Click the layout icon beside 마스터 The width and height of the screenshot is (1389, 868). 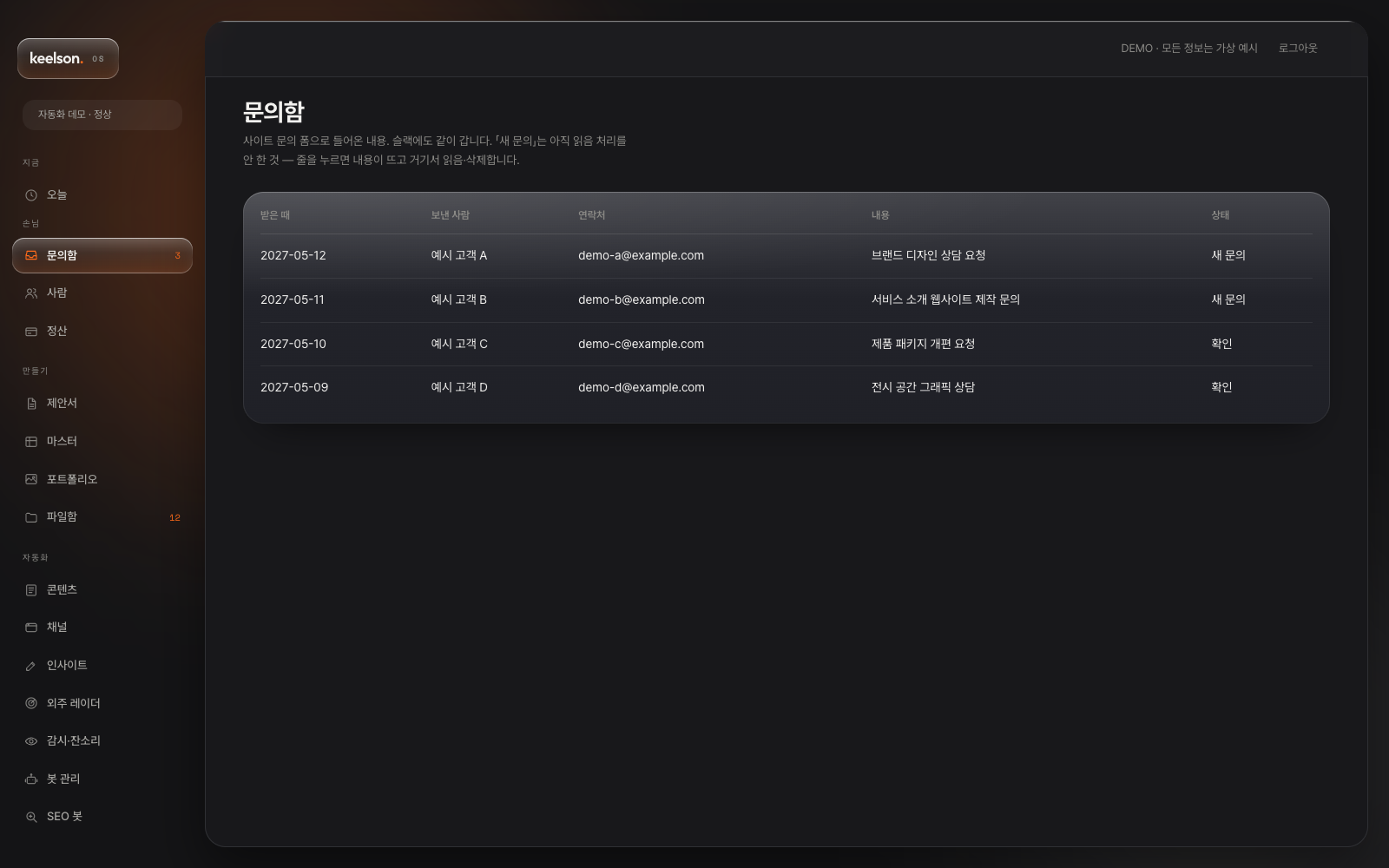(31, 442)
